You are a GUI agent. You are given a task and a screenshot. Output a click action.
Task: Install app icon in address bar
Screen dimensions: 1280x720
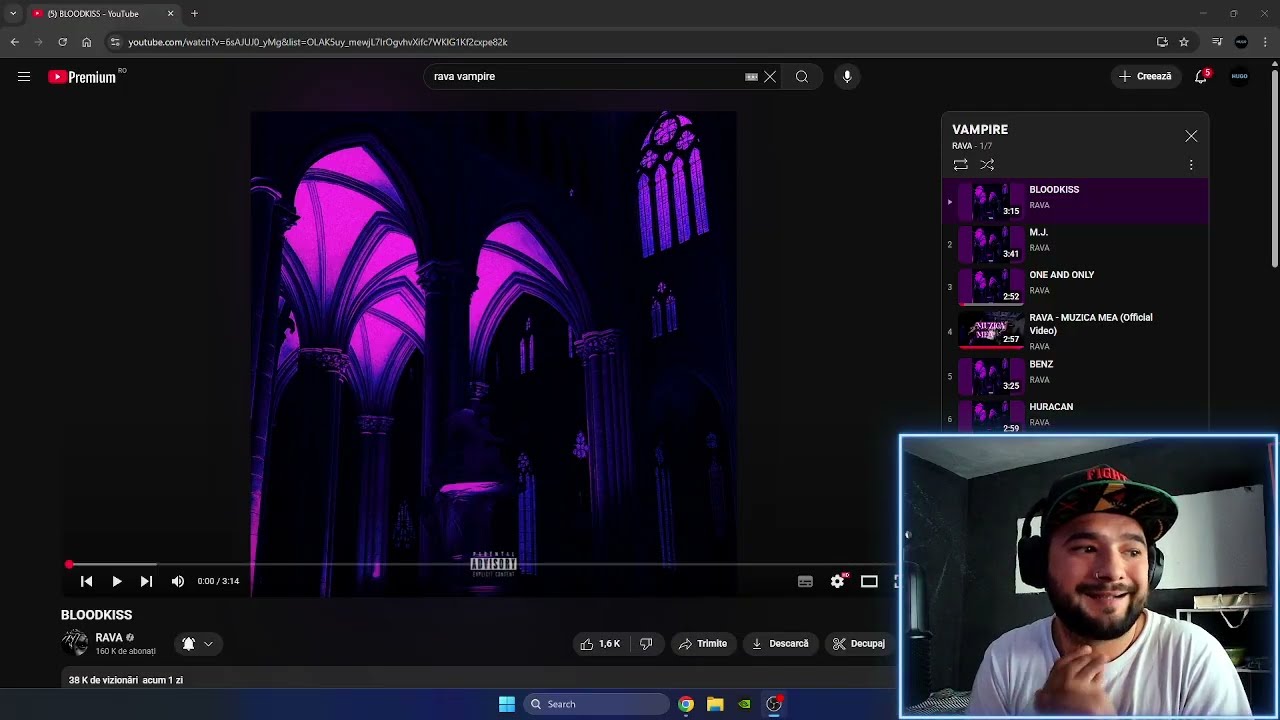1162,42
